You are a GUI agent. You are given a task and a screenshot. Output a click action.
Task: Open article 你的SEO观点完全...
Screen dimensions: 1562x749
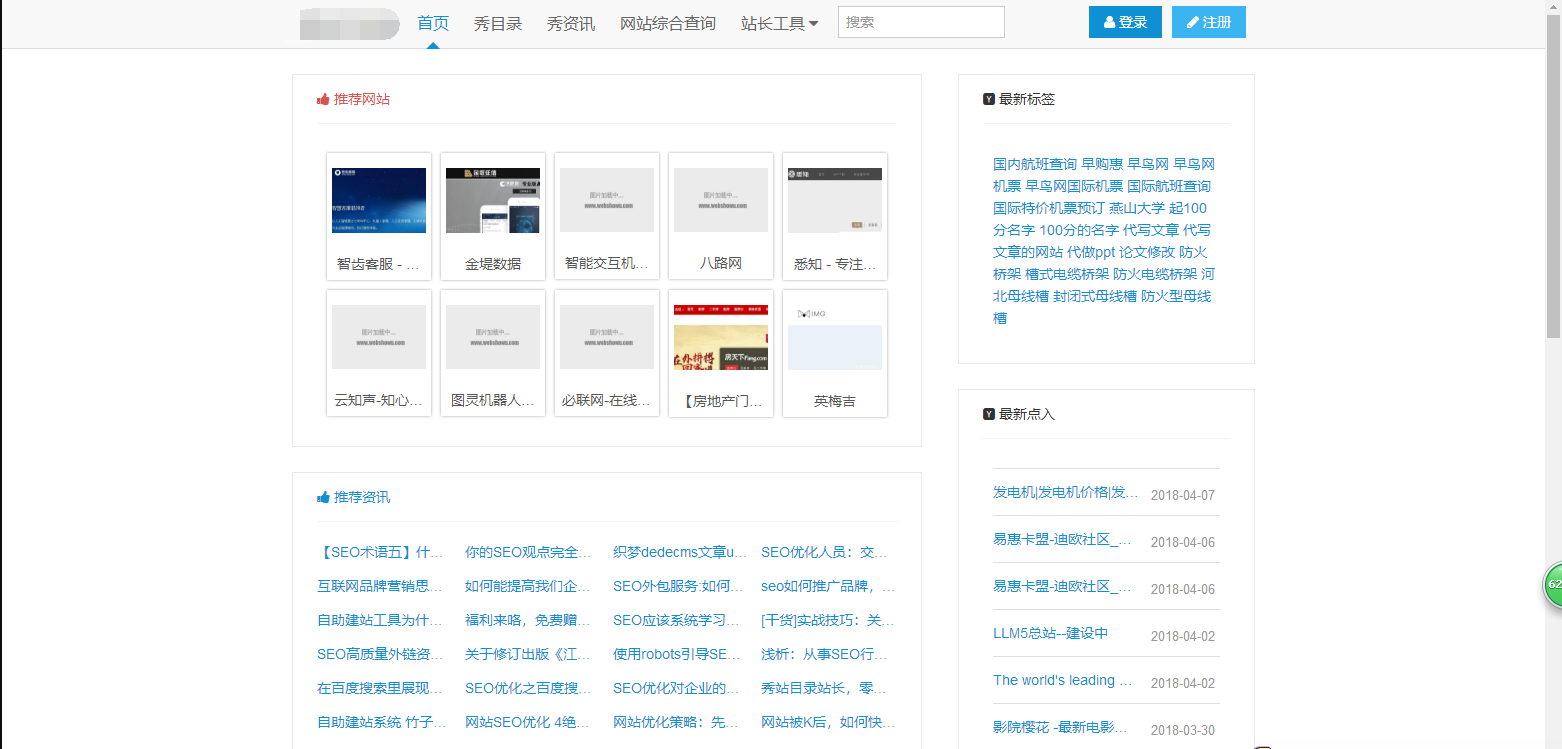[x=528, y=552]
